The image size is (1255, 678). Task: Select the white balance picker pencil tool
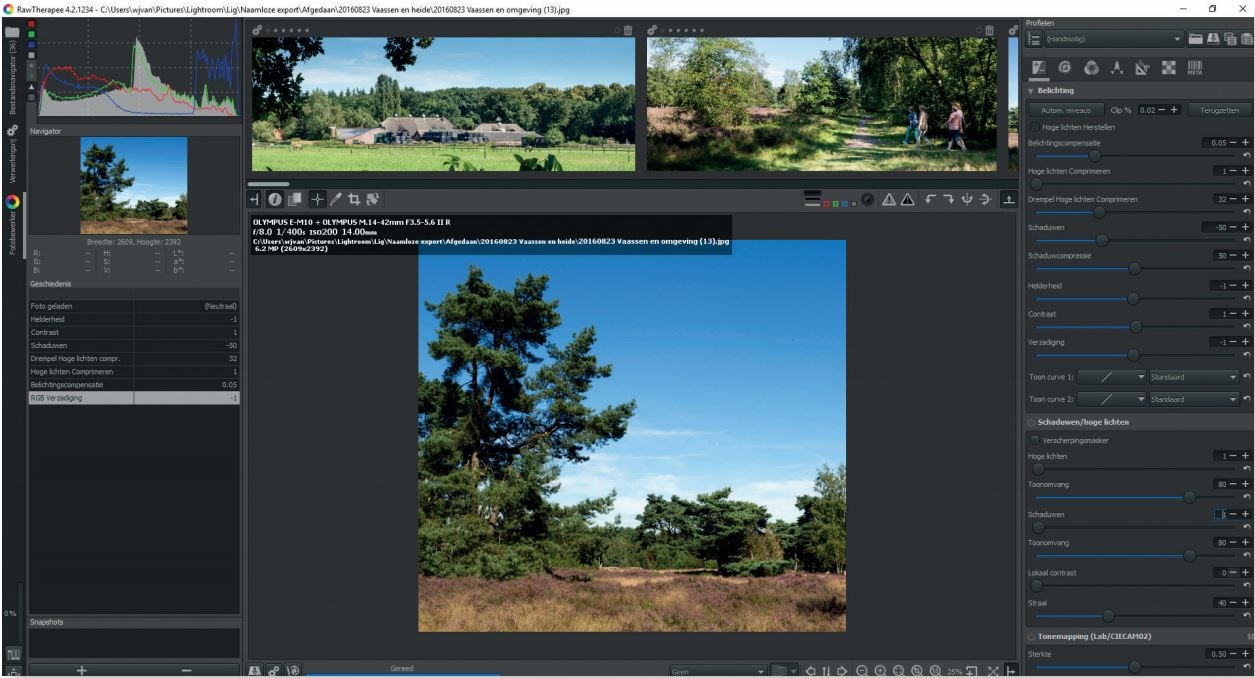tap(336, 200)
